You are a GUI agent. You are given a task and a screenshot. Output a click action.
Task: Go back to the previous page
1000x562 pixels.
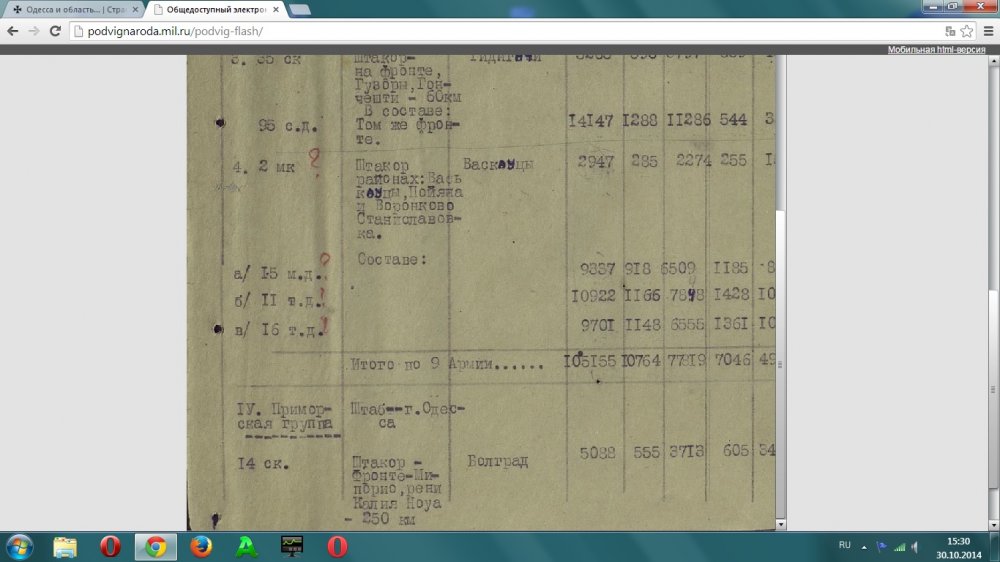pos(13,31)
